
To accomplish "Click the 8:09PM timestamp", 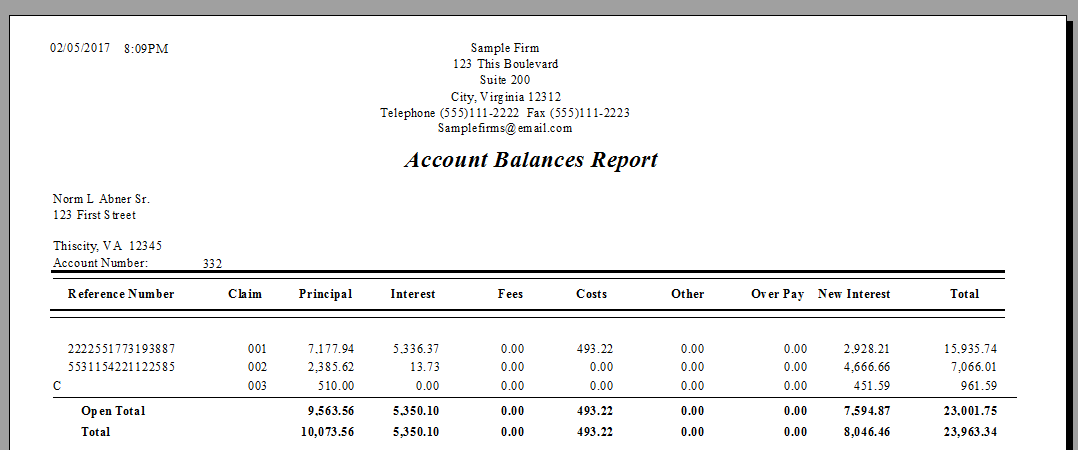I will pyautogui.click(x=146, y=48).
